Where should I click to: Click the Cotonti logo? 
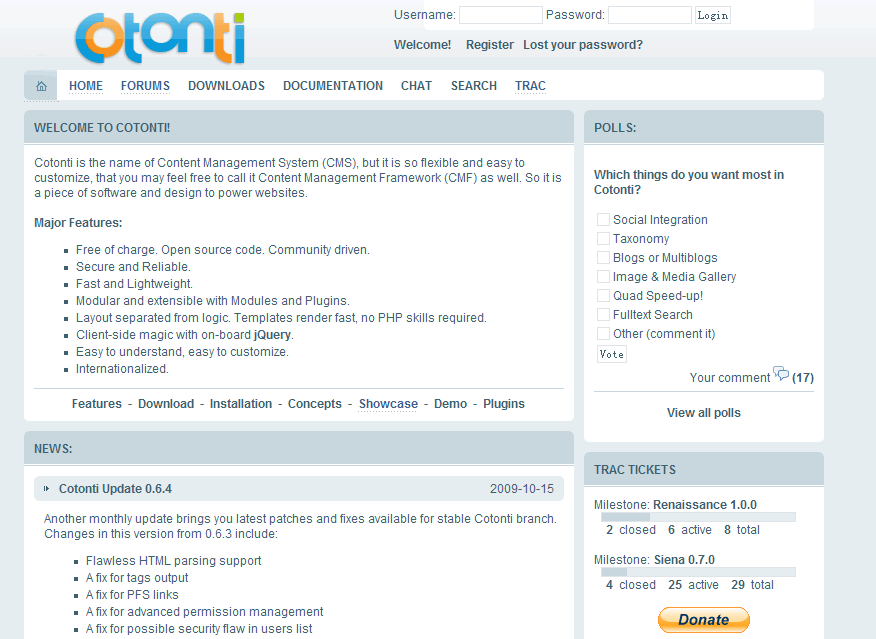pyautogui.click(x=159, y=38)
